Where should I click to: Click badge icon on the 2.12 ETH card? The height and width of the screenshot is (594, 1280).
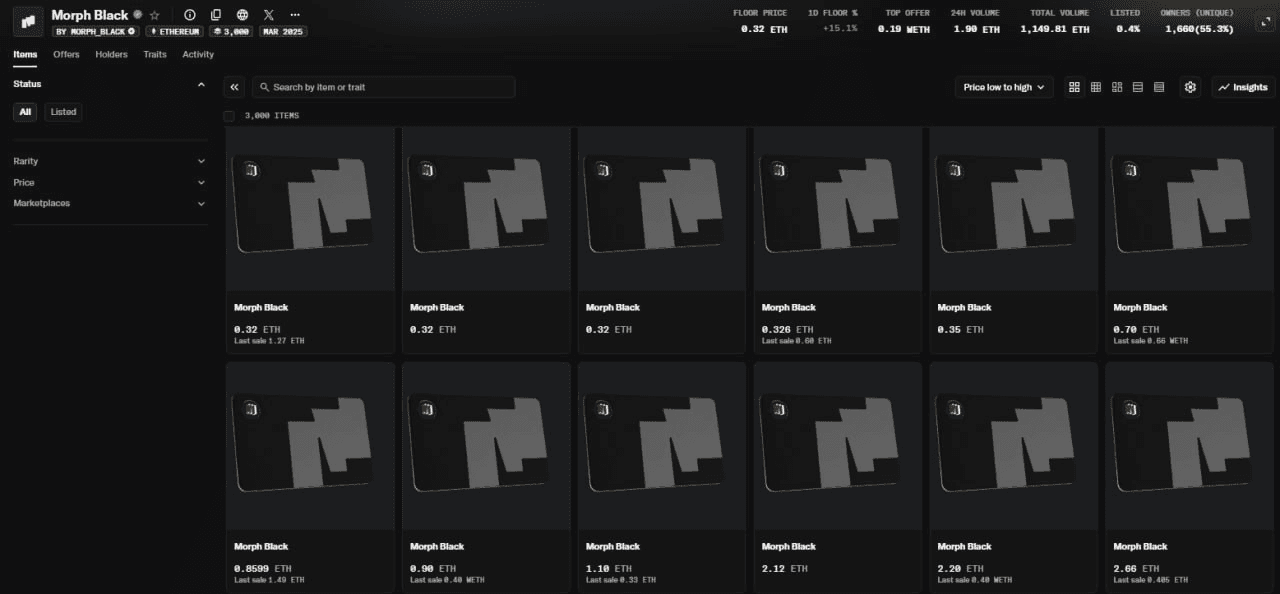point(779,408)
